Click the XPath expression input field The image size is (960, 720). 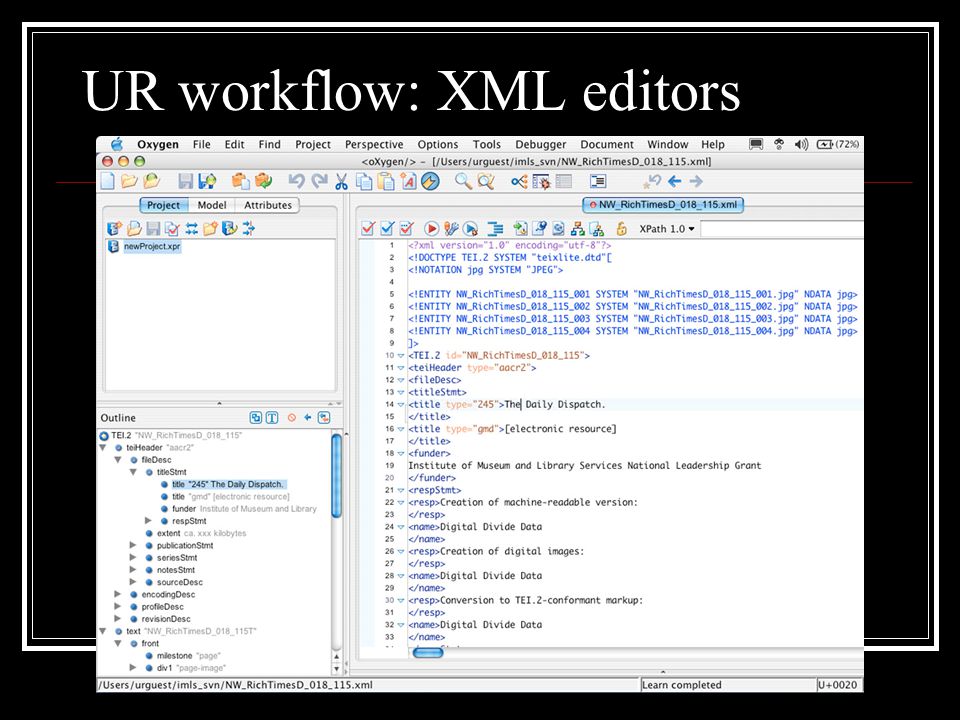coord(781,228)
